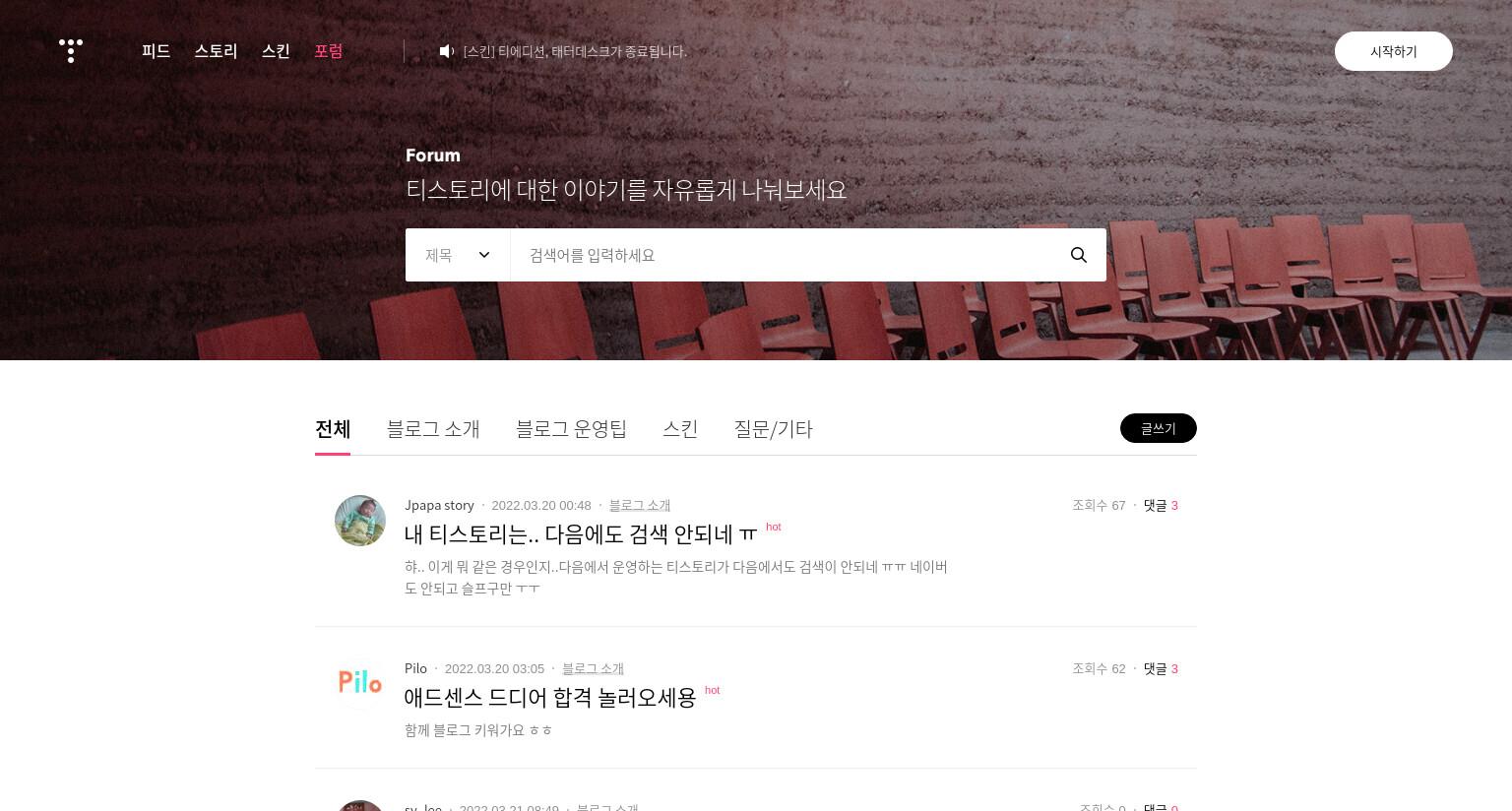Open the 스킨 top navigation item
This screenshot has width=1512, height=811.
[276, 51]
